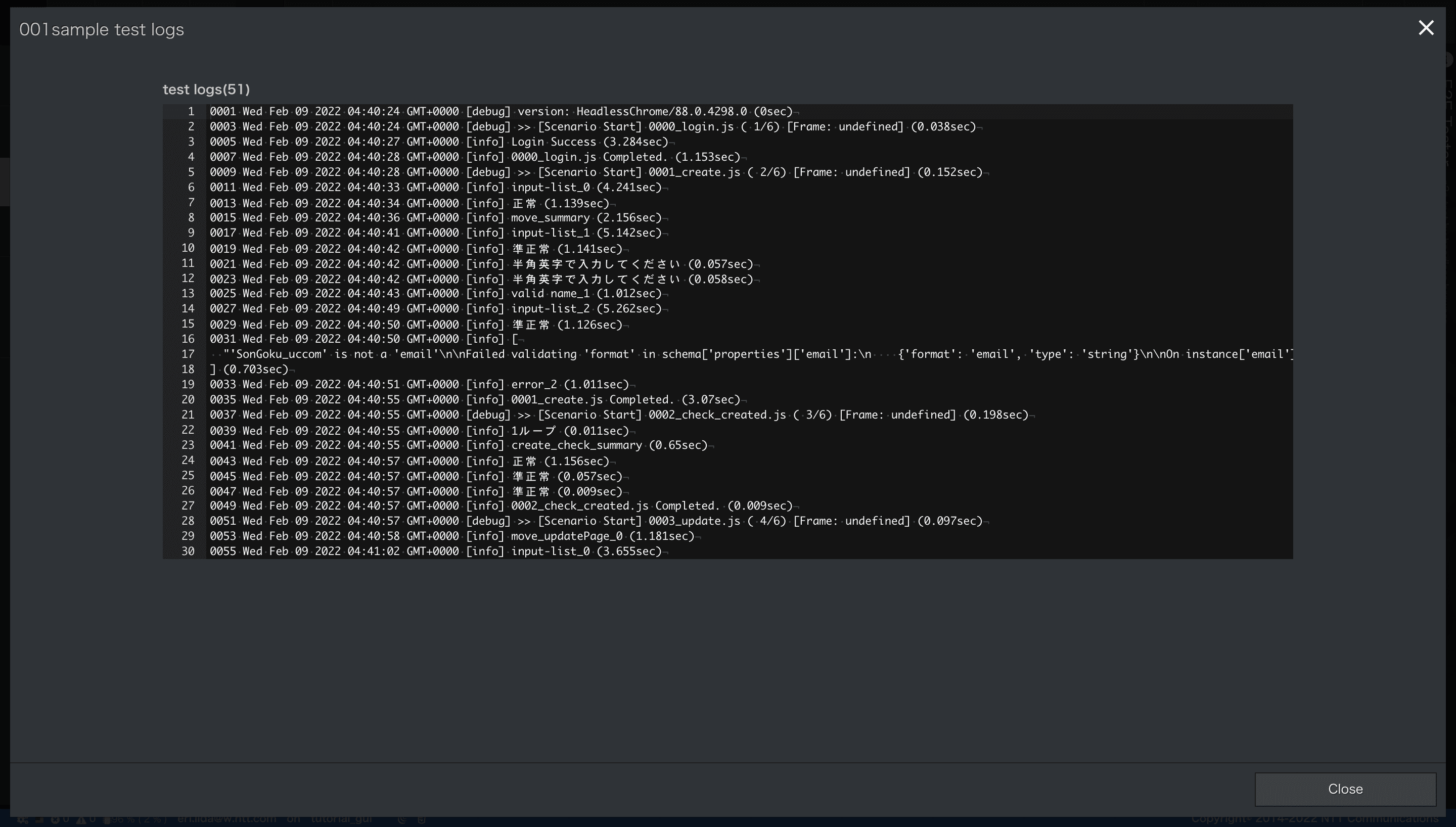Select 'input-list_0 (4.241sec)' log entry
This screenshot has width=1456, height=827.
pyautogui.click(x=439, y=188)
